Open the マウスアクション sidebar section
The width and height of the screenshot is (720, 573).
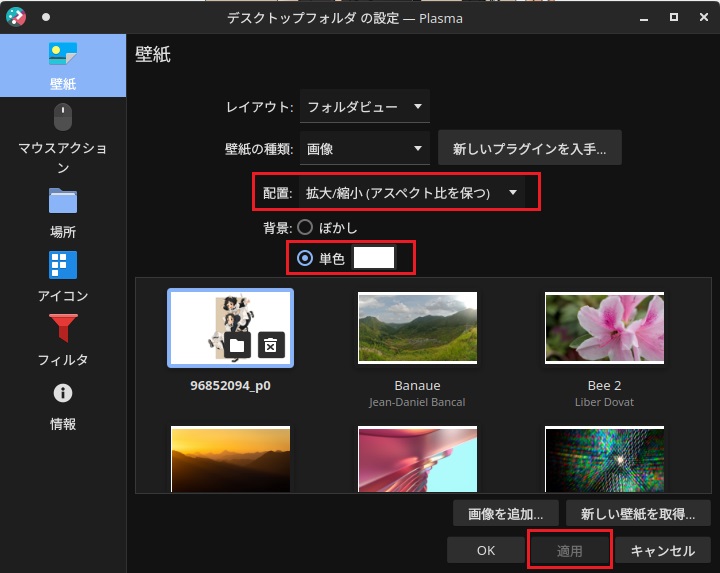click(x=63, y=138)
